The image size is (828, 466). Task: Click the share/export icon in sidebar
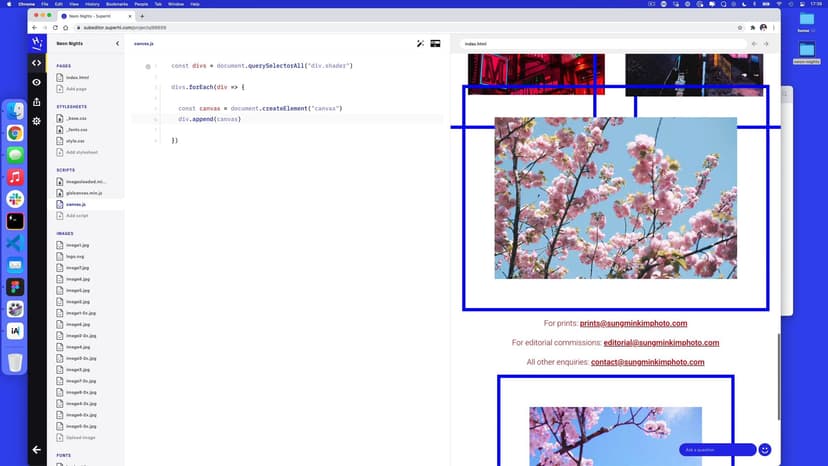[37, 101]
